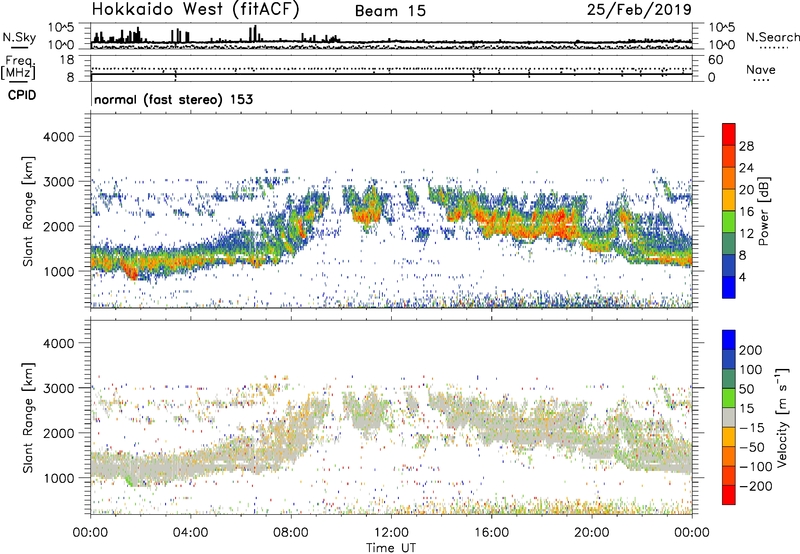Click the 'N.Search' legend label
Viewport: 800px width, 554px height.
(x=772, y=37)
